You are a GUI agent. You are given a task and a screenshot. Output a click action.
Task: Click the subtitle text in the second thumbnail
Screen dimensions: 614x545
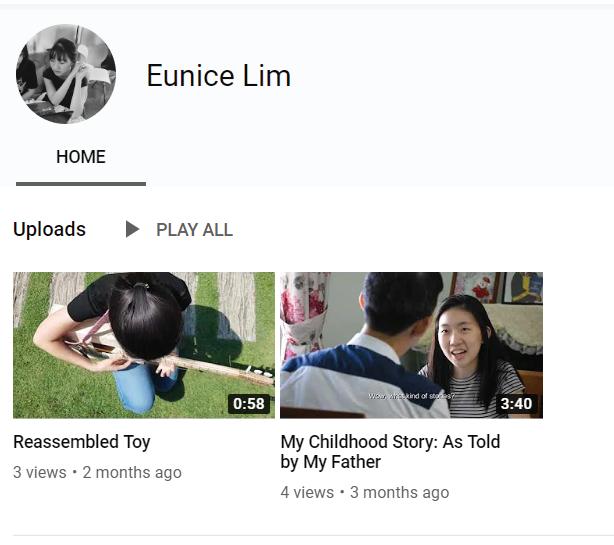point(411,396)
